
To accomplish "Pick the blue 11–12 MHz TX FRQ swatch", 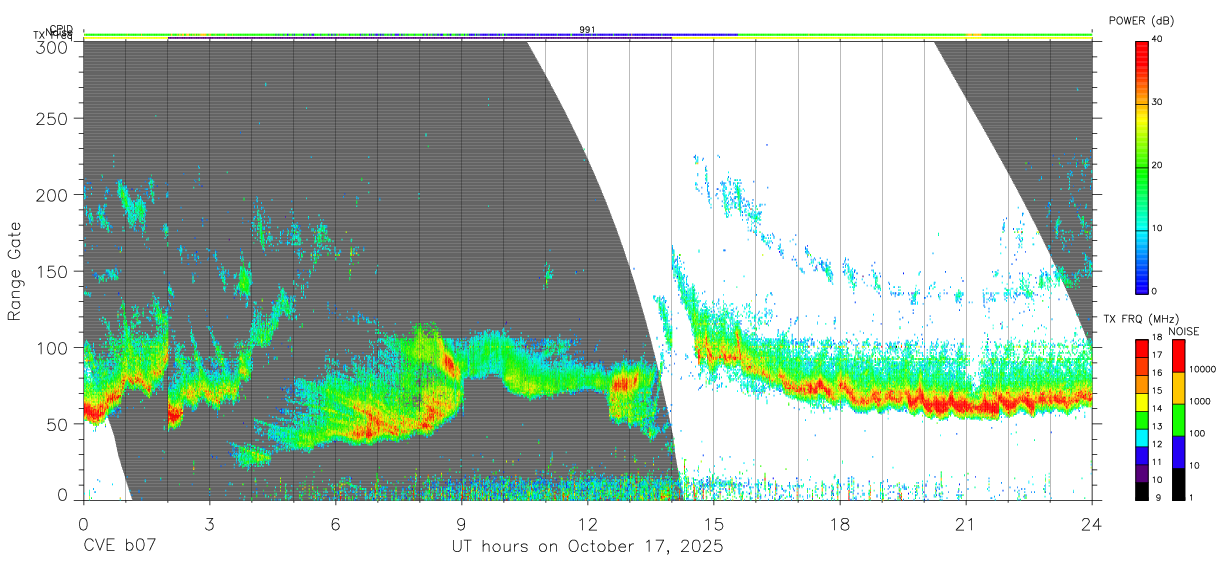I will (1141, 454).
